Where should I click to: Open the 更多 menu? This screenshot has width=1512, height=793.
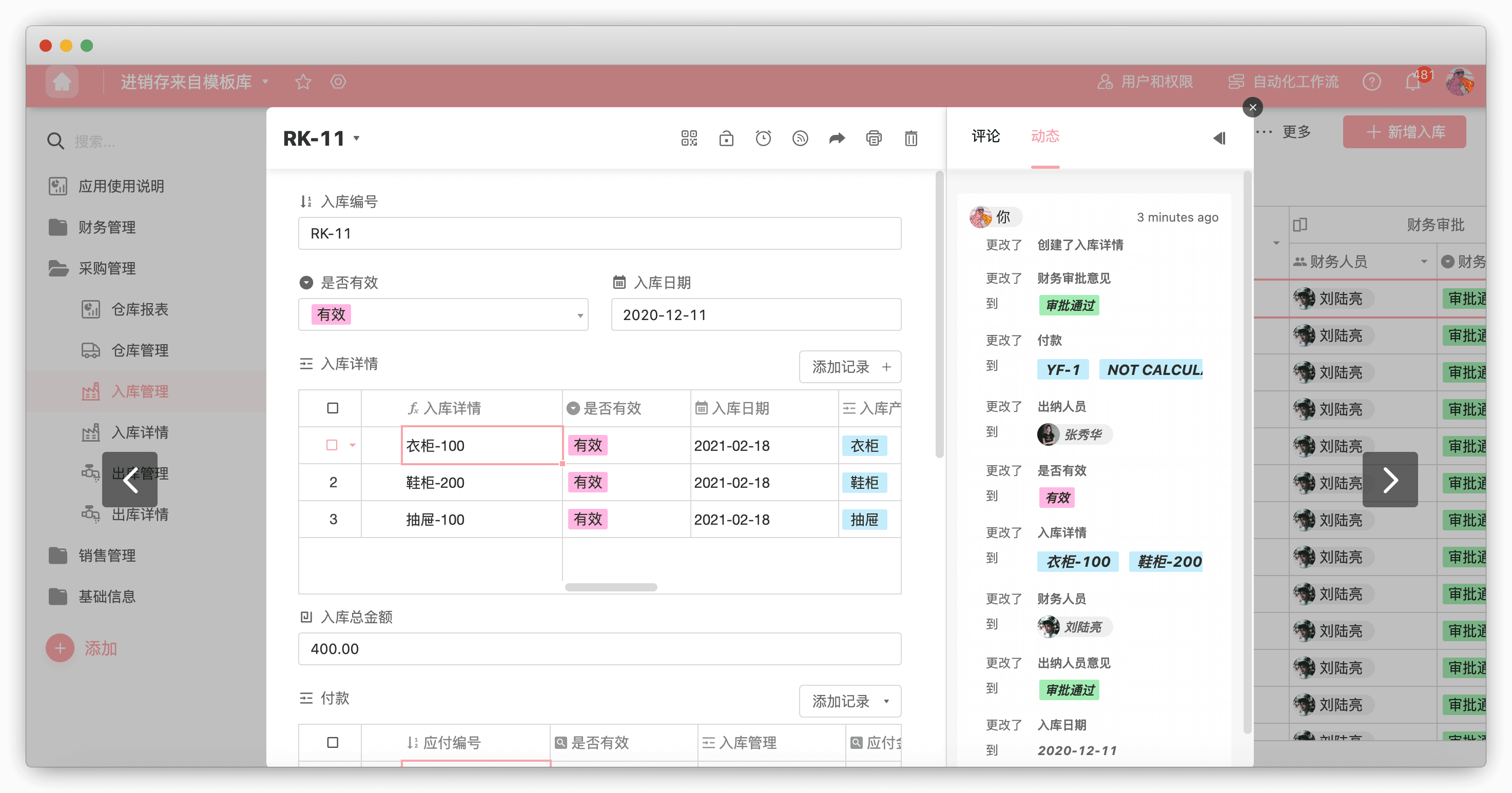click(1284, 132)
